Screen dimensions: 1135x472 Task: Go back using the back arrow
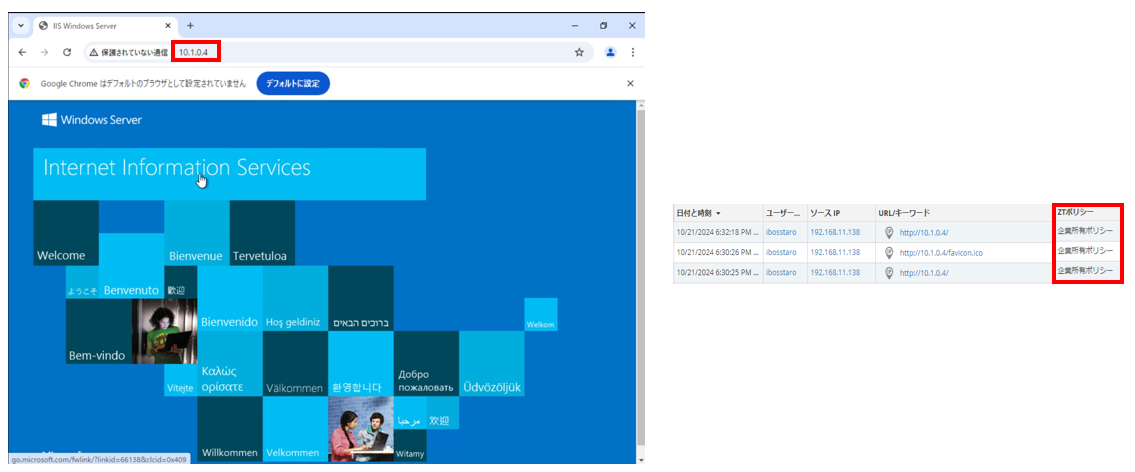(x=22, y=52)
